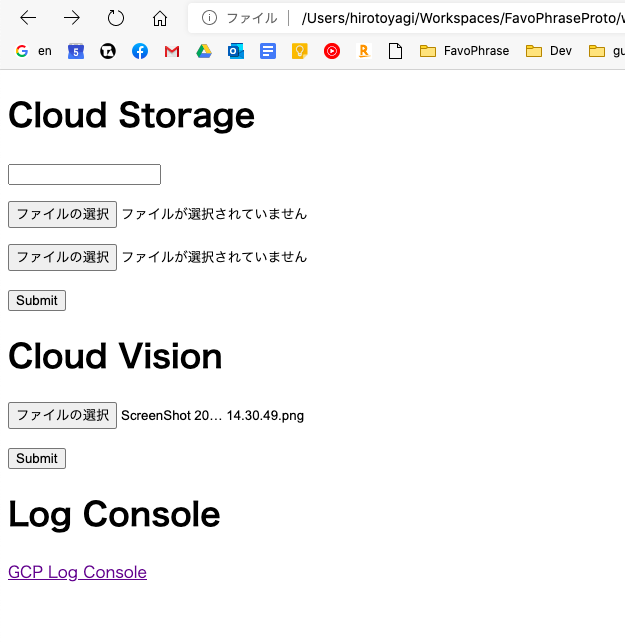The width and height of the screenshot is (625, 642).
Task: Open the Google Docs bookmark icon
Action: [267, 51]
